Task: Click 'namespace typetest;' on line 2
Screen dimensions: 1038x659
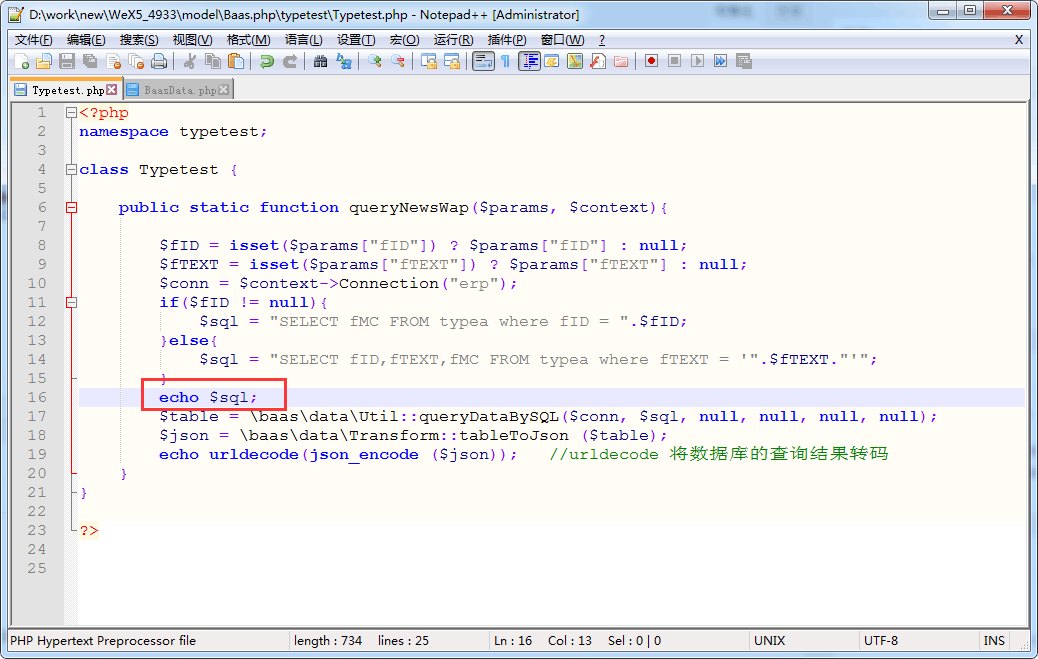Action: [x=173, y=132]
